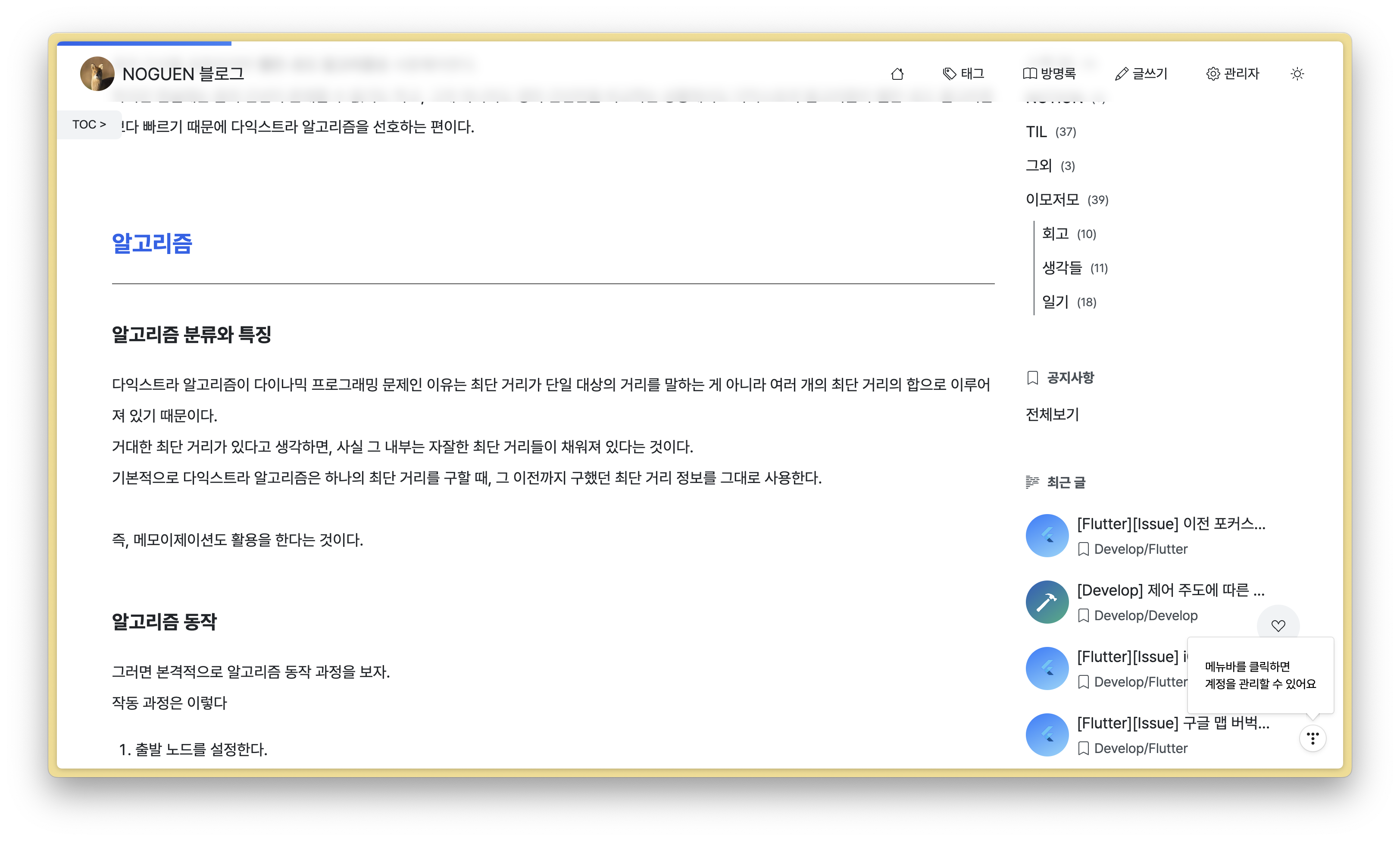The image size is (1400, 841).
Task: Open the 이모저모 category
Action: coord(1052,200)
